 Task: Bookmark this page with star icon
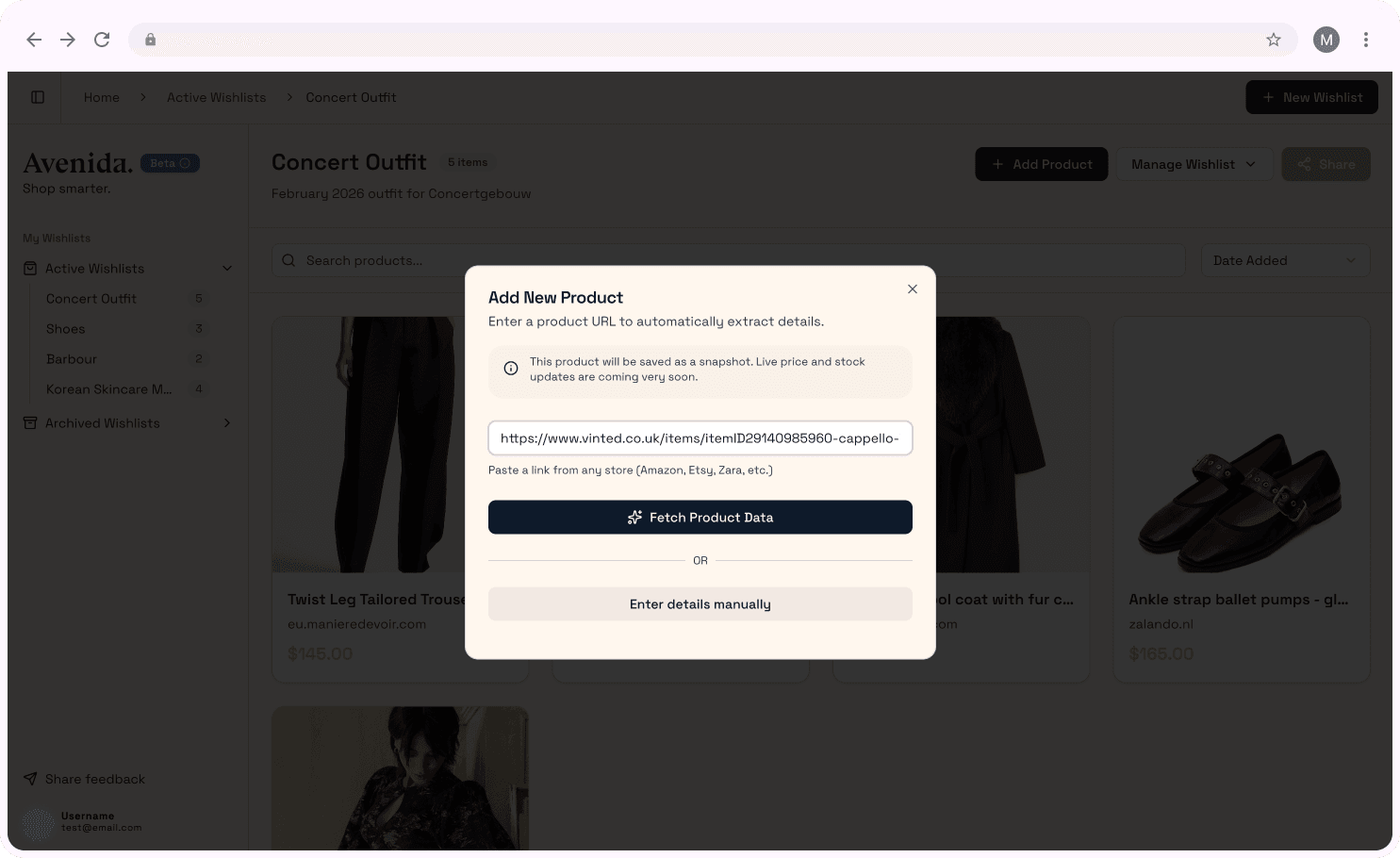point(1274,40)
